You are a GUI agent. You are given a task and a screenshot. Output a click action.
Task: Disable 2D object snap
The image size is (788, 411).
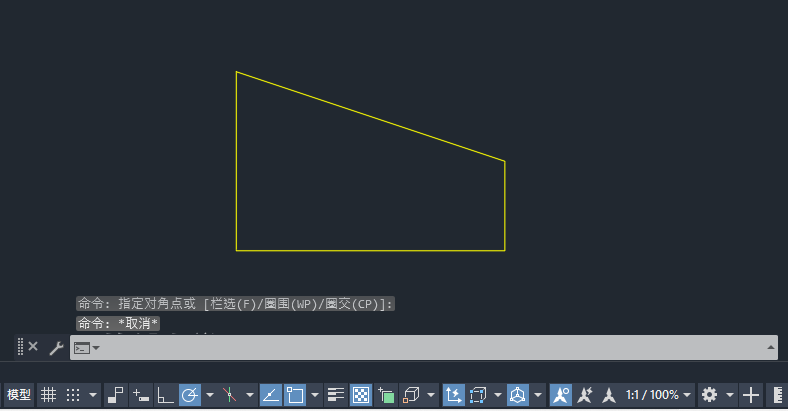pyautogui.click(x=295, y=395)
